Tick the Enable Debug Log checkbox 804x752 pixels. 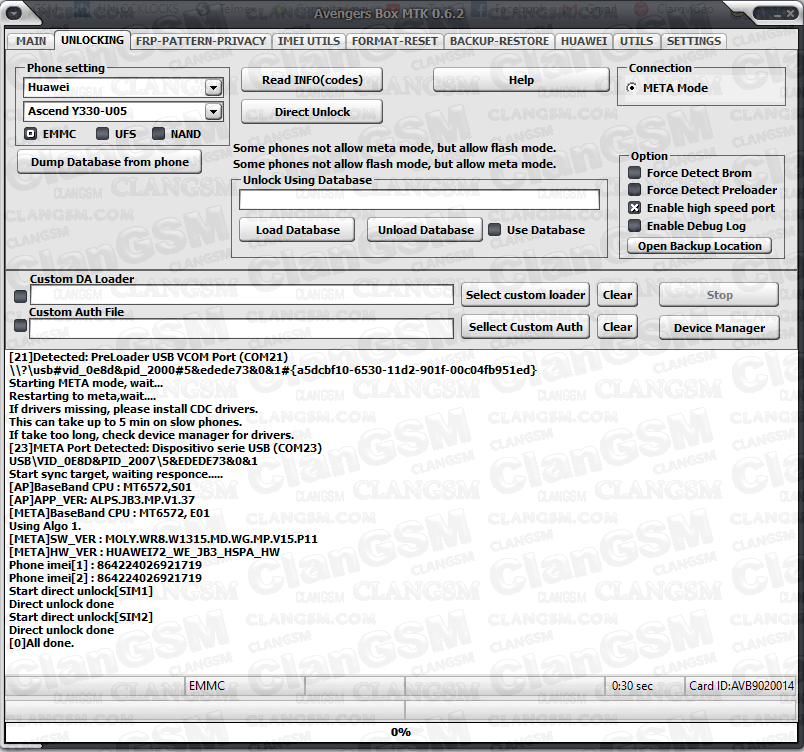coord(635,226)
